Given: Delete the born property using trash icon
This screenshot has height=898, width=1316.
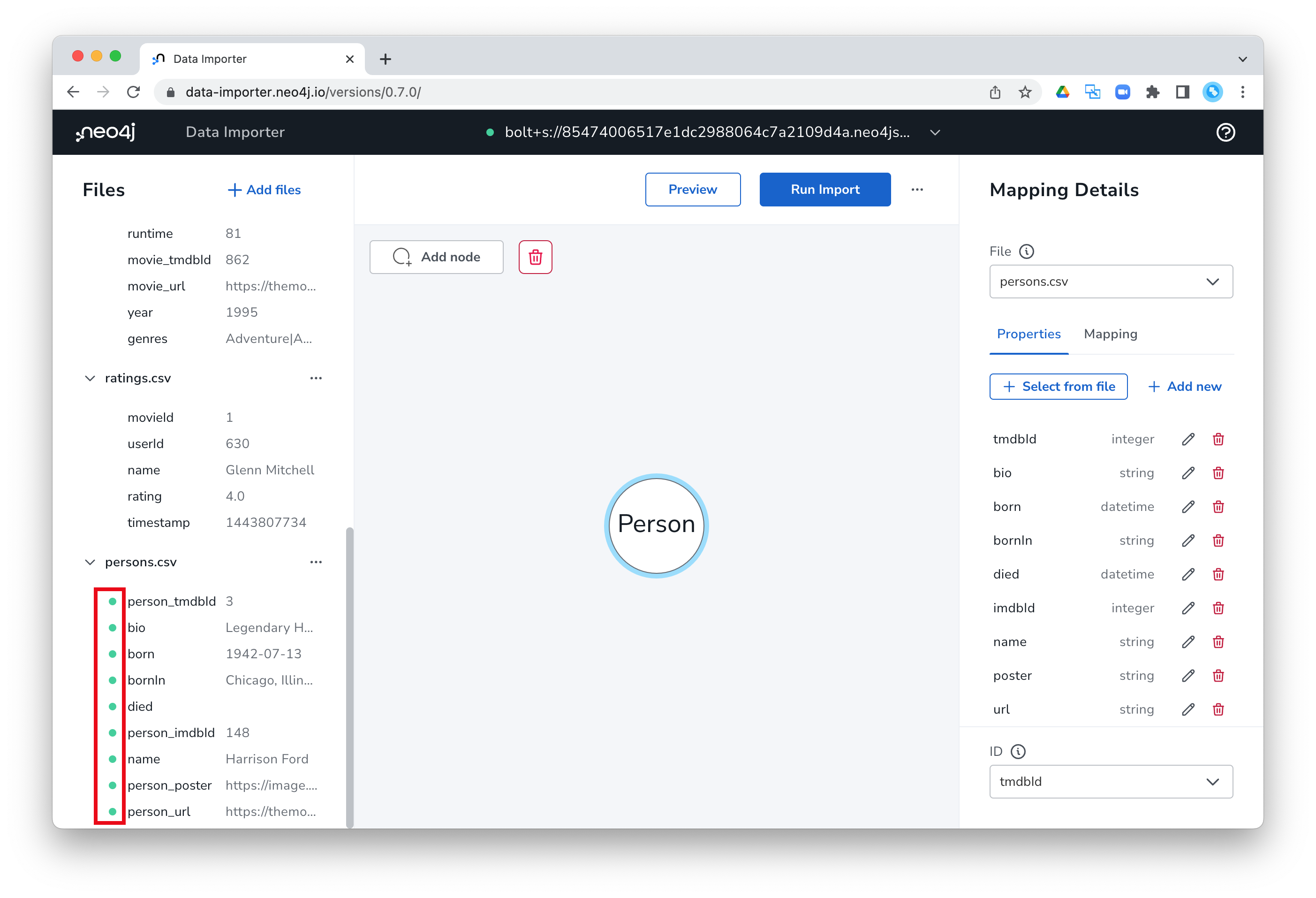Looking at the screenshot, I should click(x=1218, y=507).
